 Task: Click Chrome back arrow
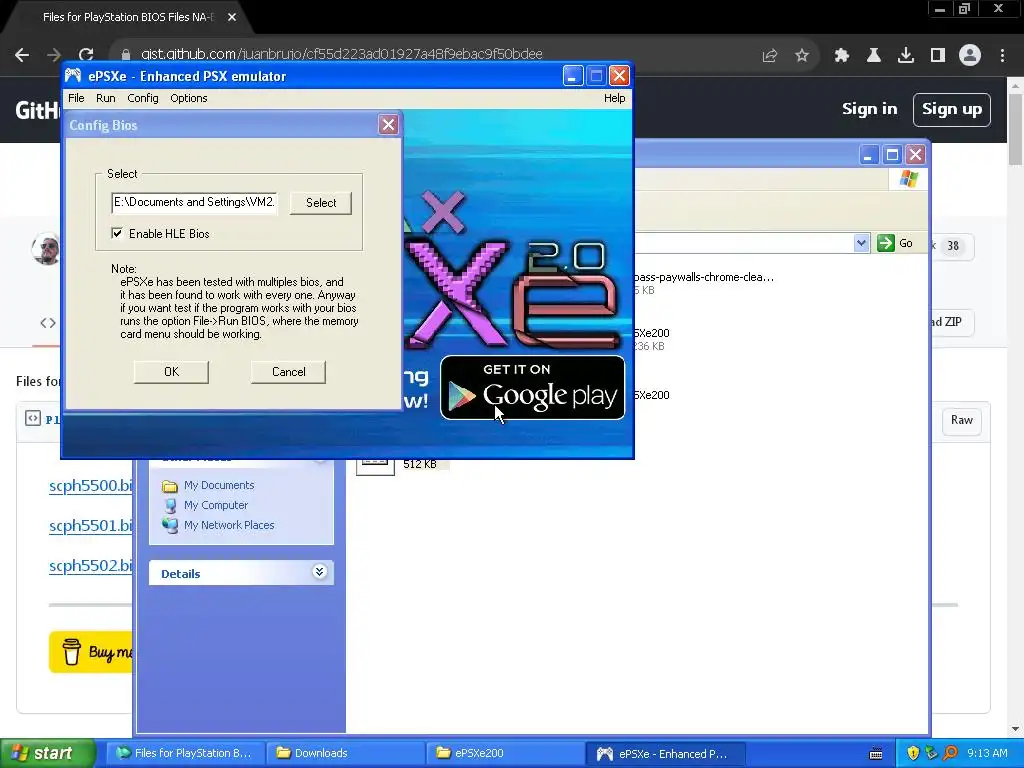22,56
